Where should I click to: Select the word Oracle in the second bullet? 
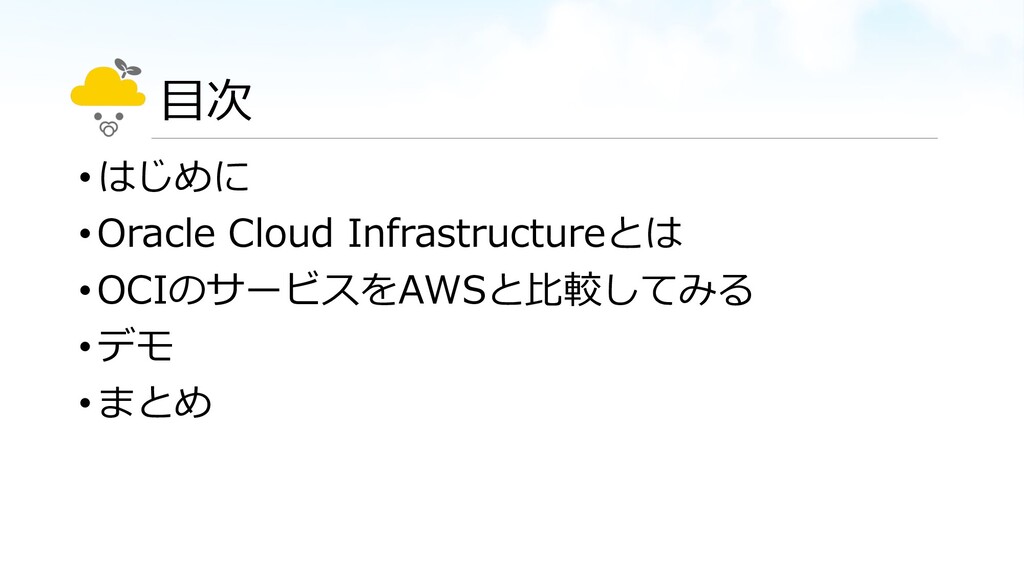click(x=156, y=233)
